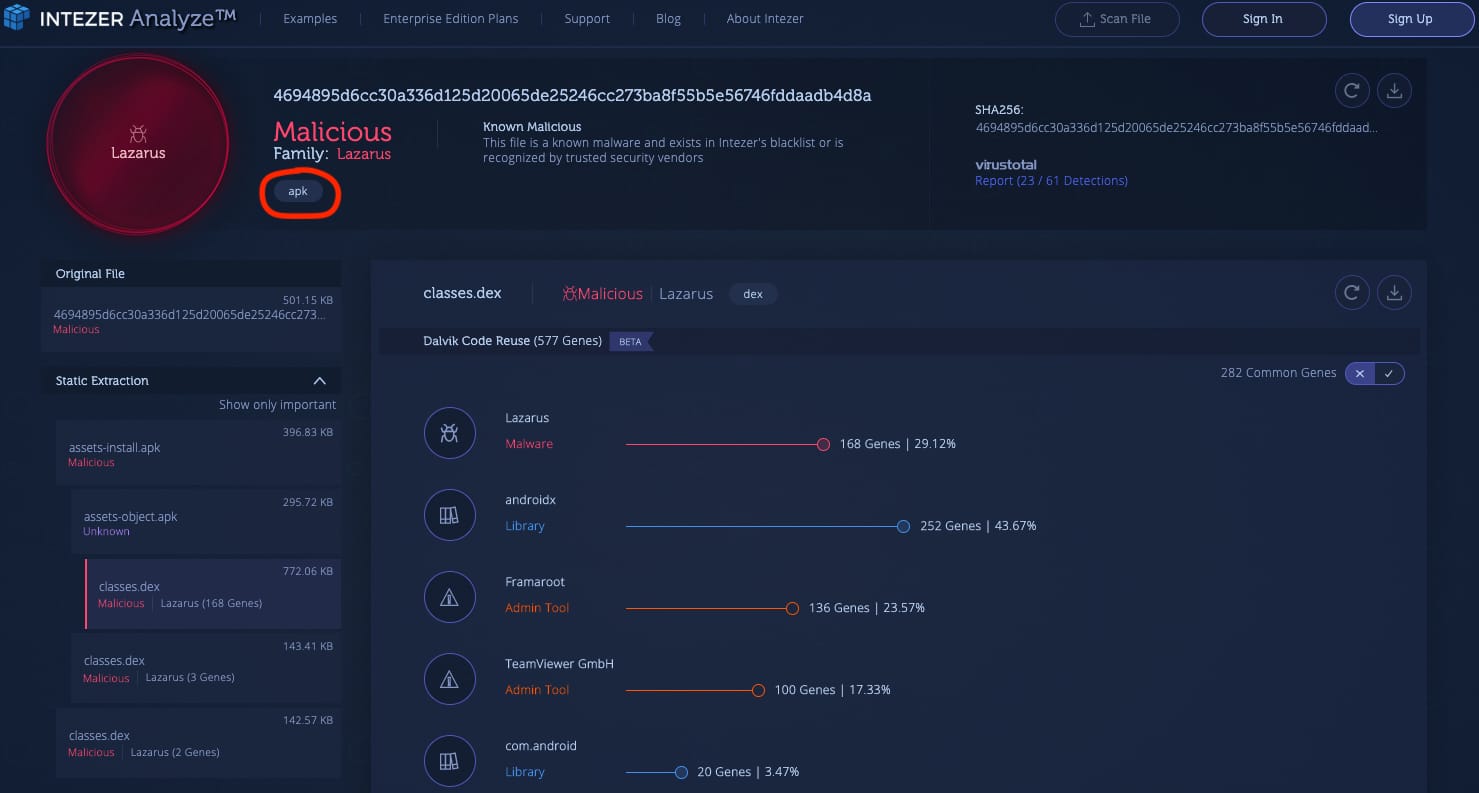Click the Intezer Analyze cube logo

point(17,18)
